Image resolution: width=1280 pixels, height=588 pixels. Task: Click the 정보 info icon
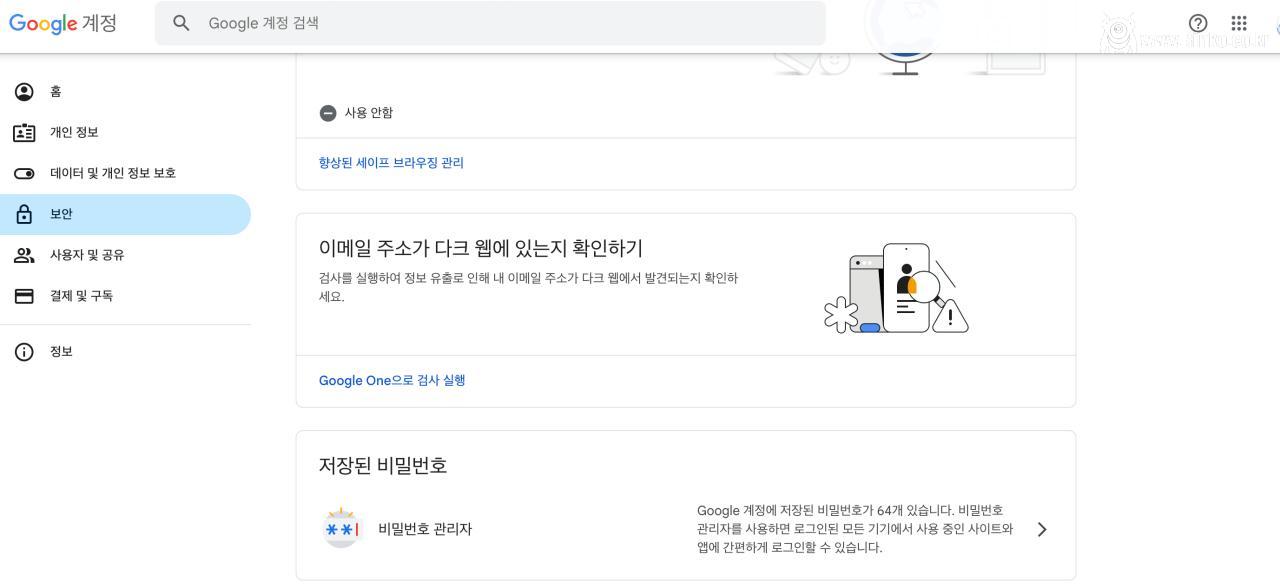[24, 352]
